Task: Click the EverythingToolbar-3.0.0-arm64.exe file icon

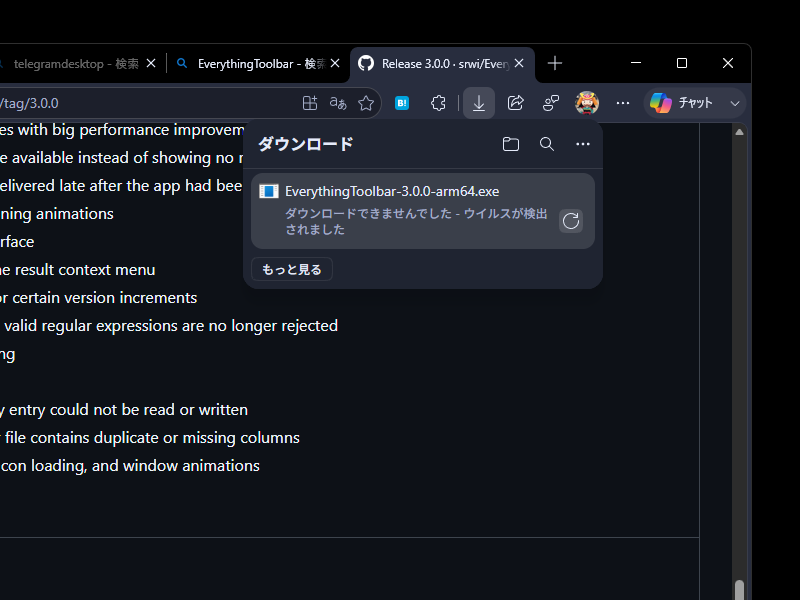Action: pyautogui.click(x=269, y=191)
